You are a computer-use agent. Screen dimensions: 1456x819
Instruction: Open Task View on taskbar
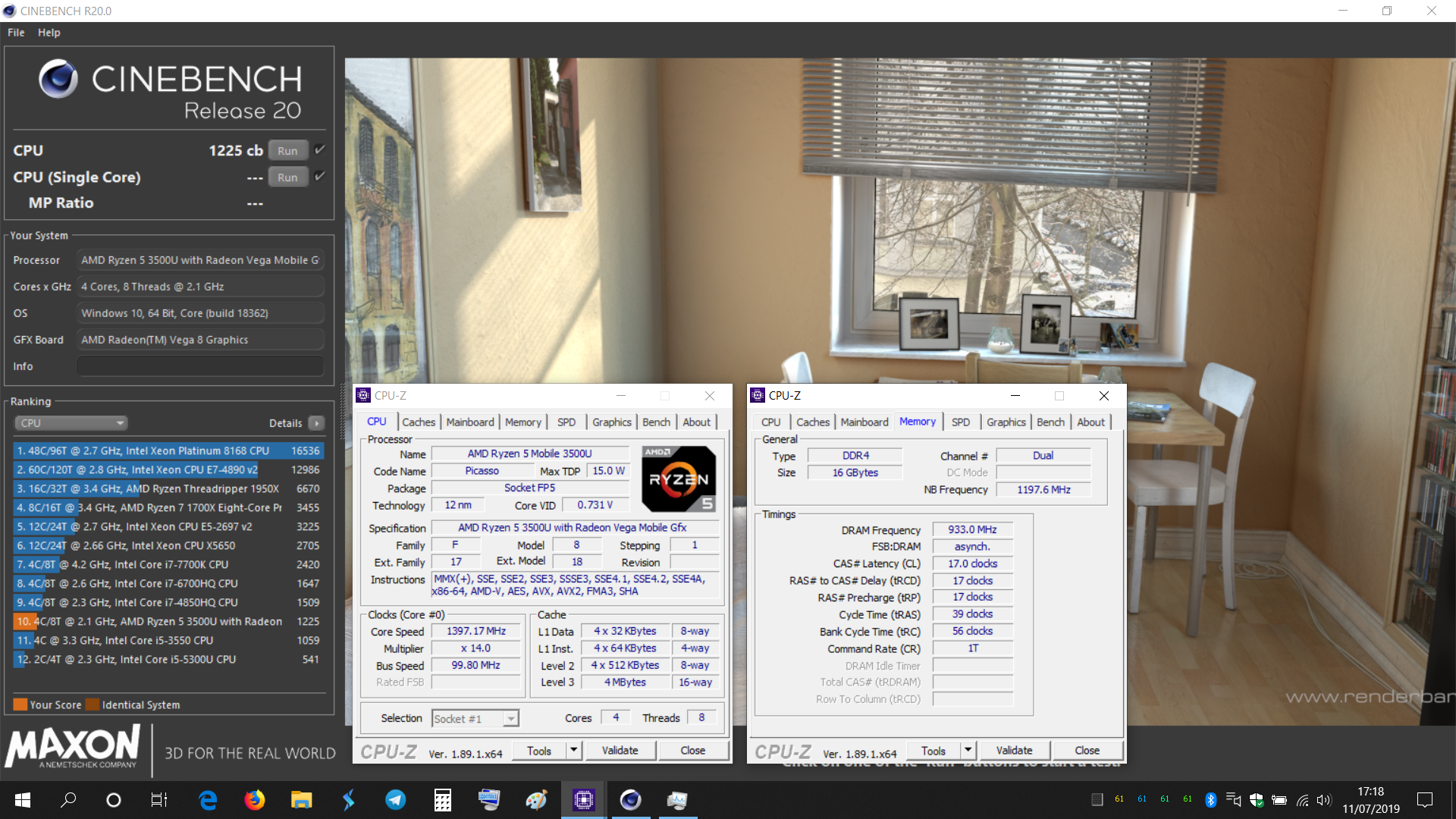pos(159,800)
